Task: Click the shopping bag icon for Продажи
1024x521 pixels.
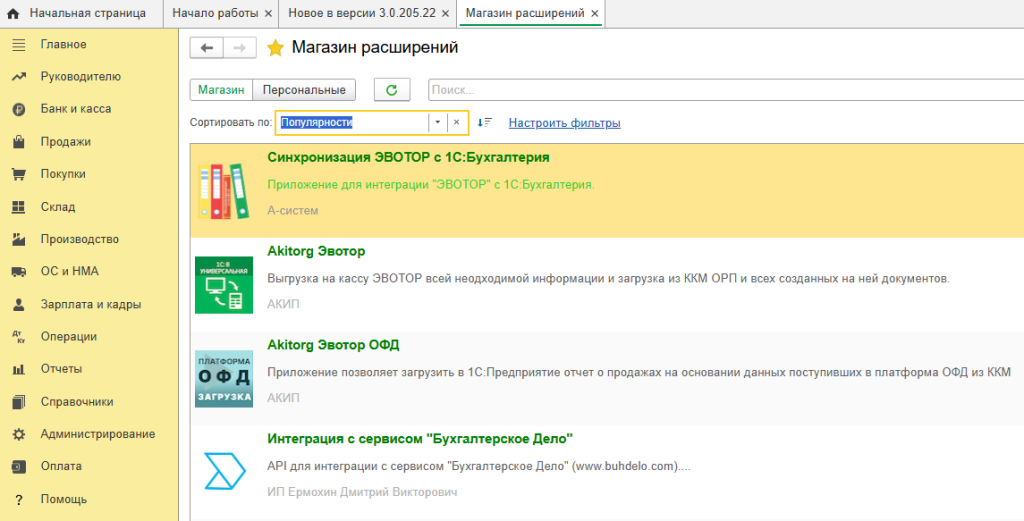Action: pos(18,142)
